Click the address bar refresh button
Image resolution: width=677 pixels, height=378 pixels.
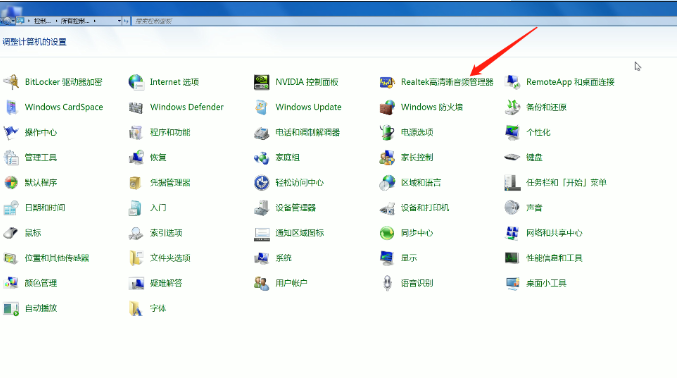click(x=126, y=21)
